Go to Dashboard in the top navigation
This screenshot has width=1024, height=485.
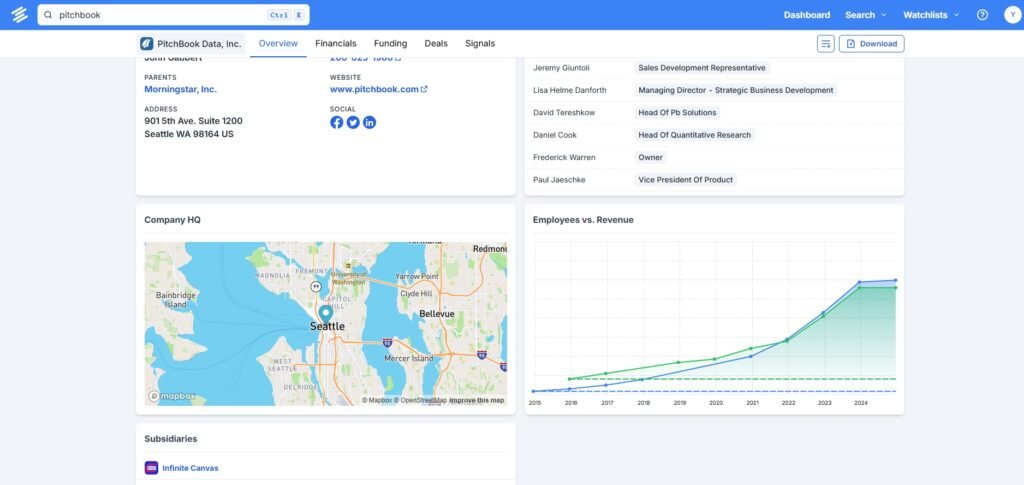click(x=806, y=15)
